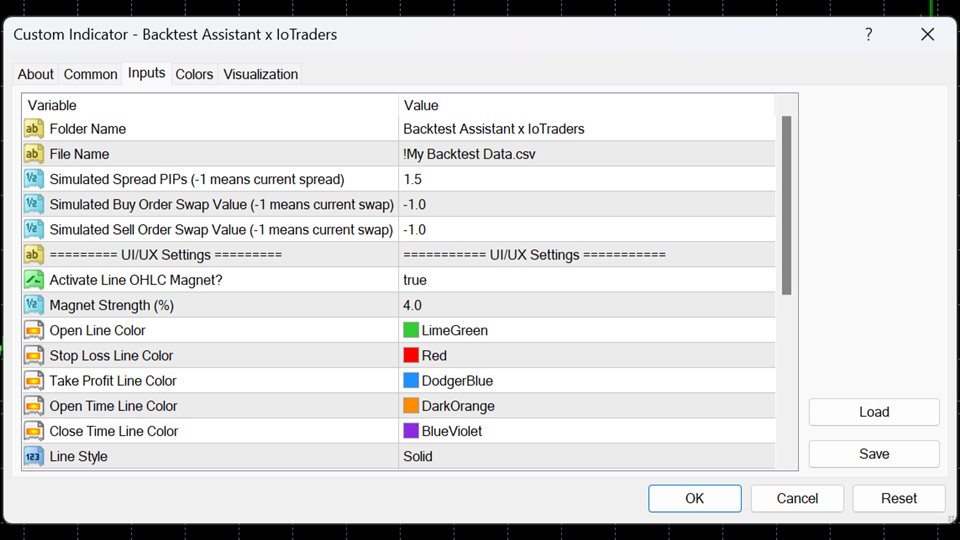The height and width of the screenshot is (540, 960).
Task: Click the boolean icon beside Activate Line OHLC Magnet
Action: [33, 280]
